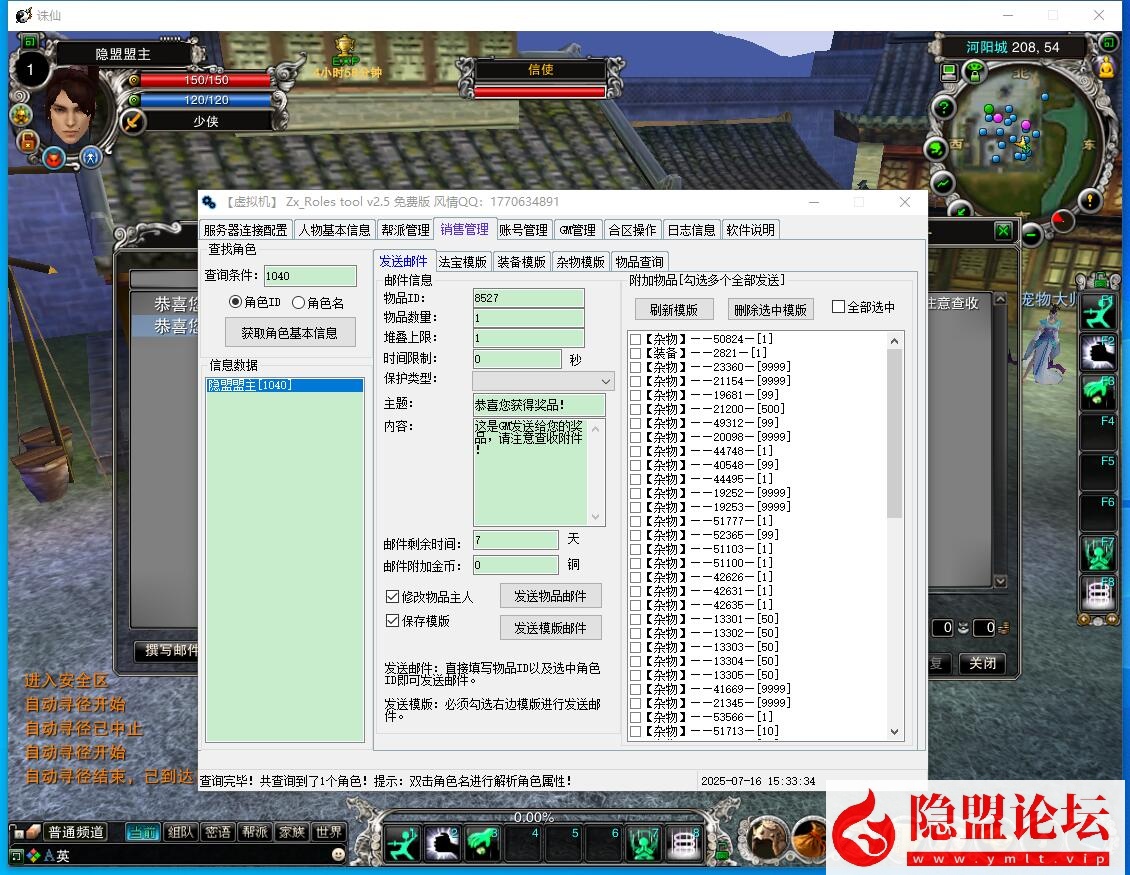1130x875 pixels.
Task: Select the first skill icon in the bottom hotbar
Action: (402, 845)
